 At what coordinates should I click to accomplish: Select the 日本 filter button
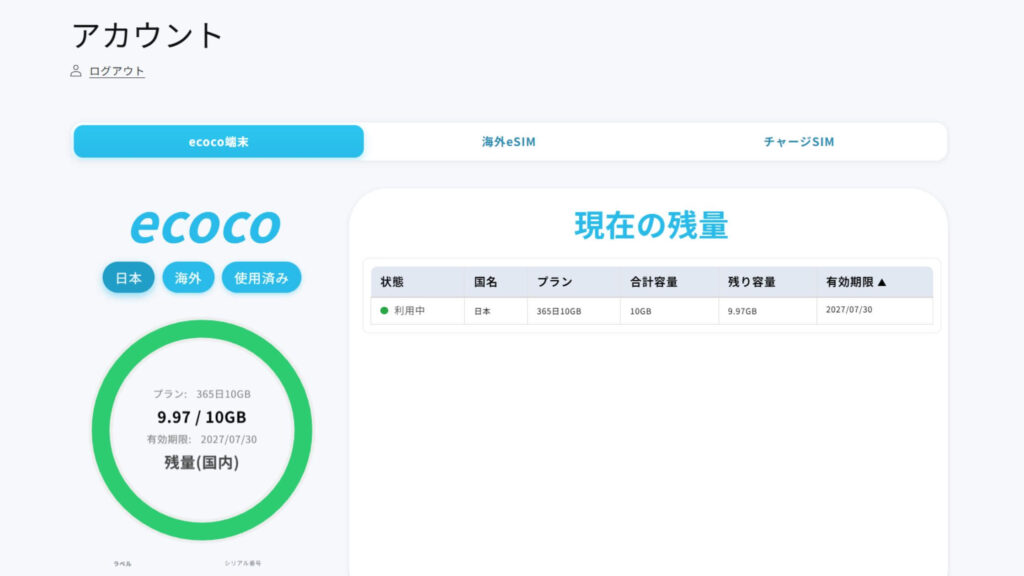click(129, 278)
